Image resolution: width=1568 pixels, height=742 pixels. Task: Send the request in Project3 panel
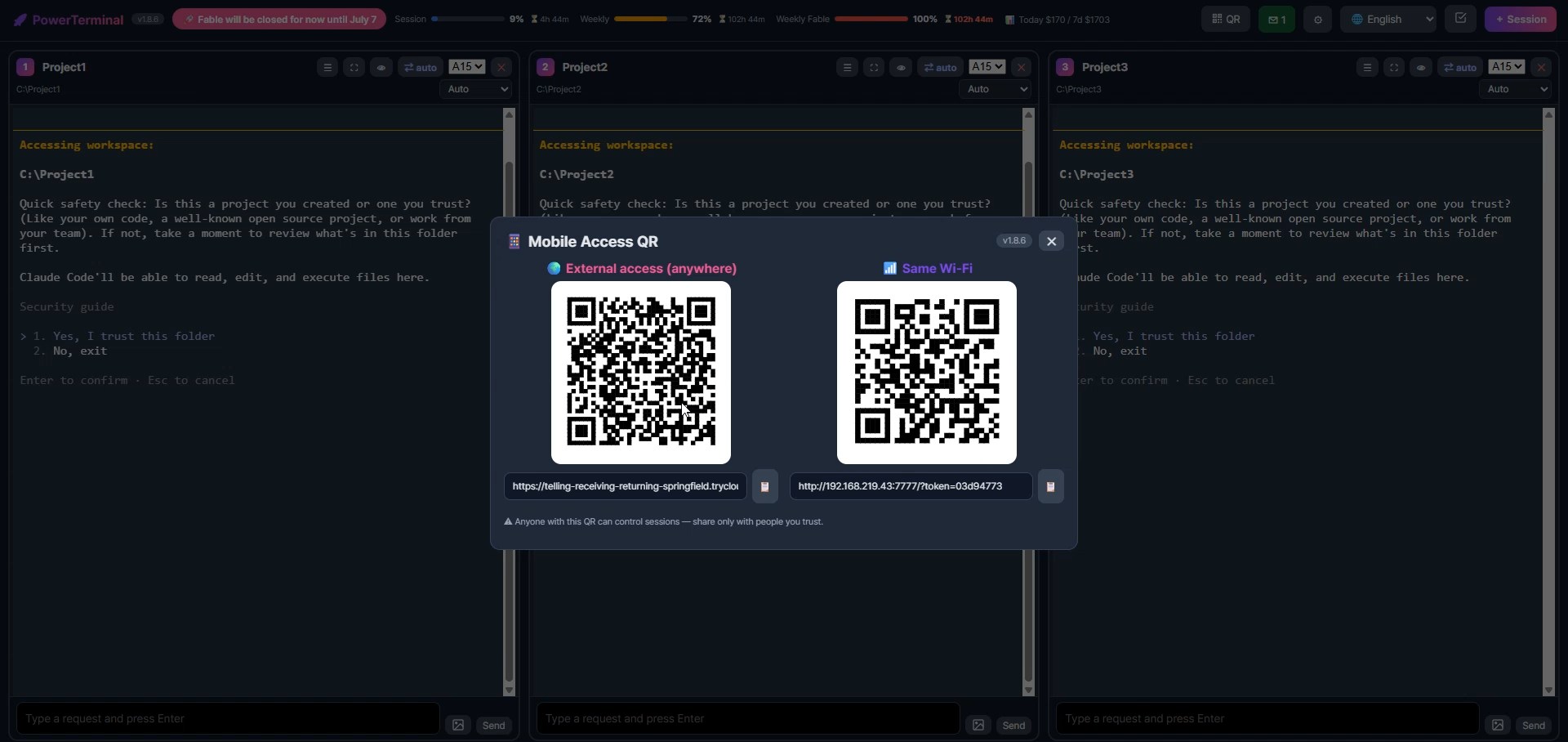[1534, 726]
